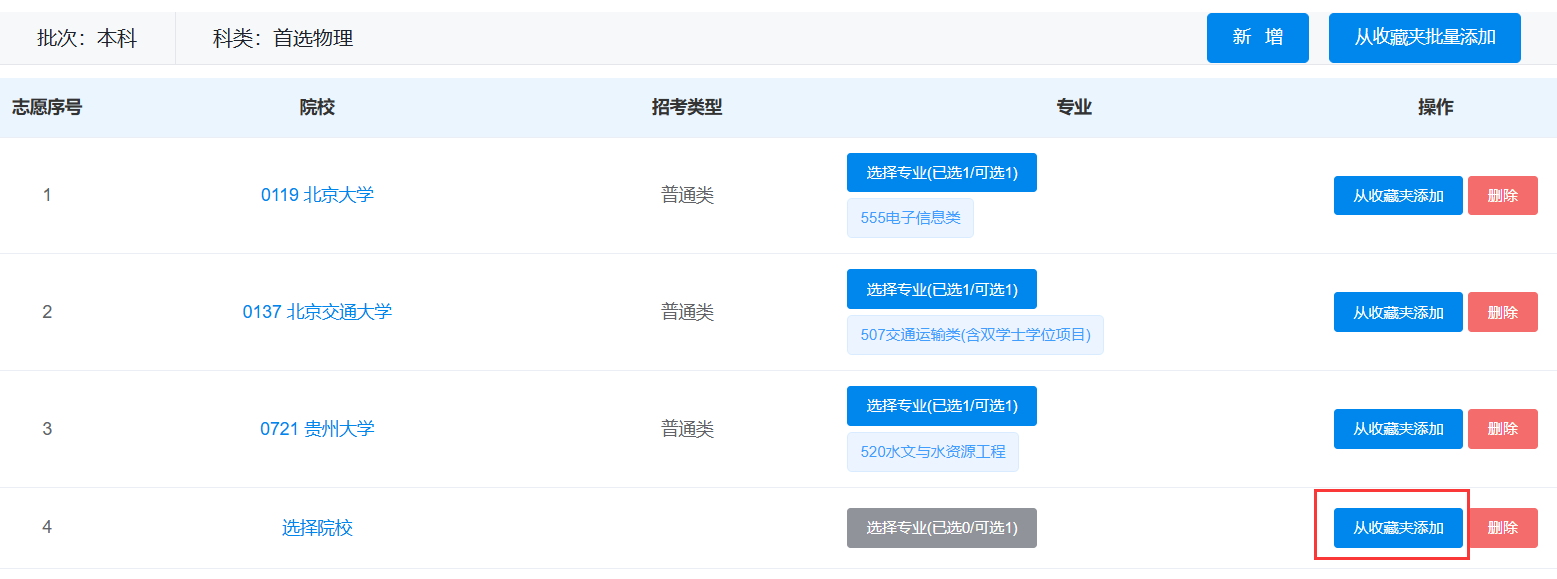Open 选择专业 for 北京交通大学 row
1557x579 pixels.
942,289
